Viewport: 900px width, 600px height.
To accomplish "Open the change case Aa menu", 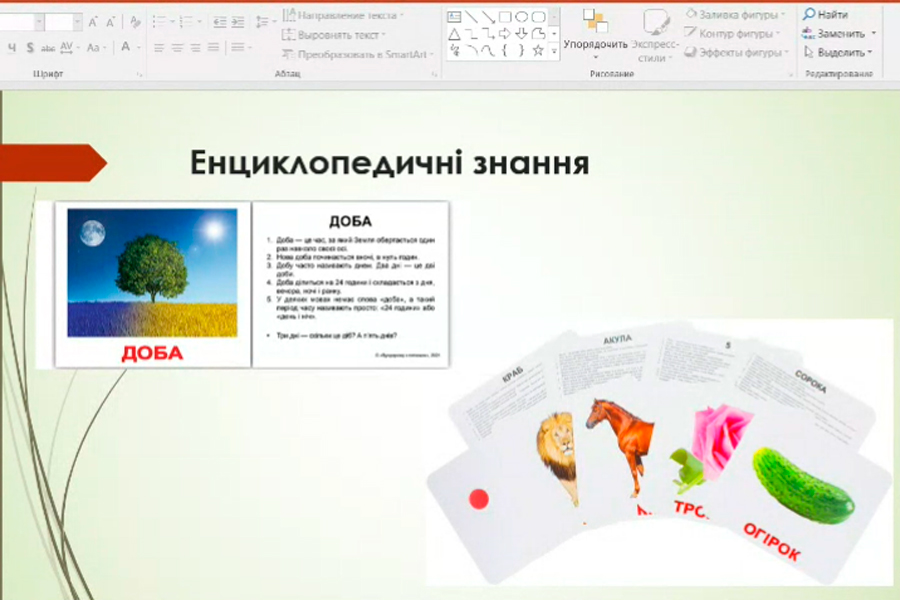I will pos(95,48).
